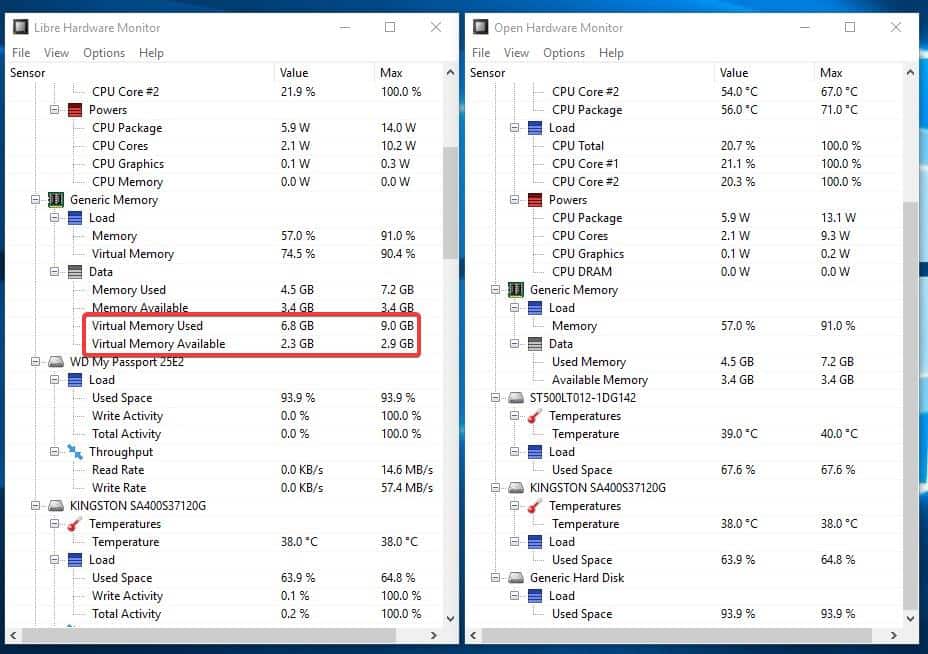Select the KINGSTON SA400S37120G drive icon in Libre monitor
Image resolution: width=928 pixels, height=654 pixels.
coord(55,505)
